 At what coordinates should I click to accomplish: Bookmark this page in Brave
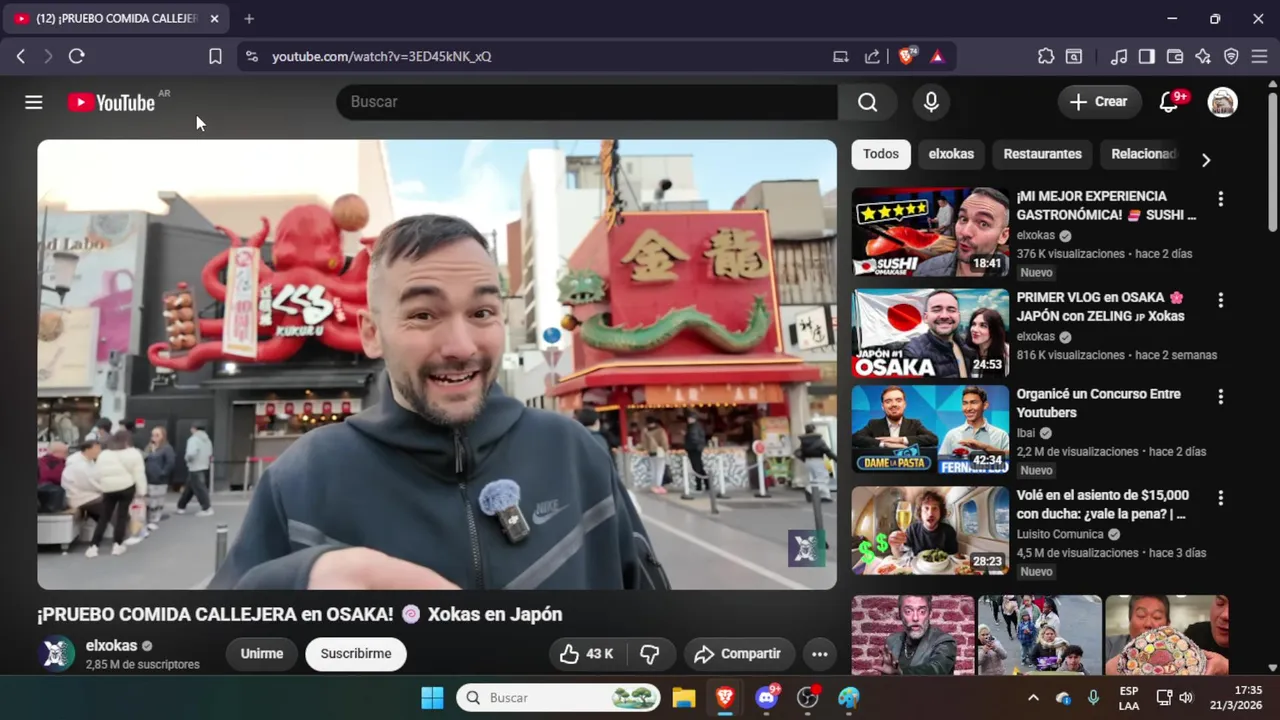215,57
